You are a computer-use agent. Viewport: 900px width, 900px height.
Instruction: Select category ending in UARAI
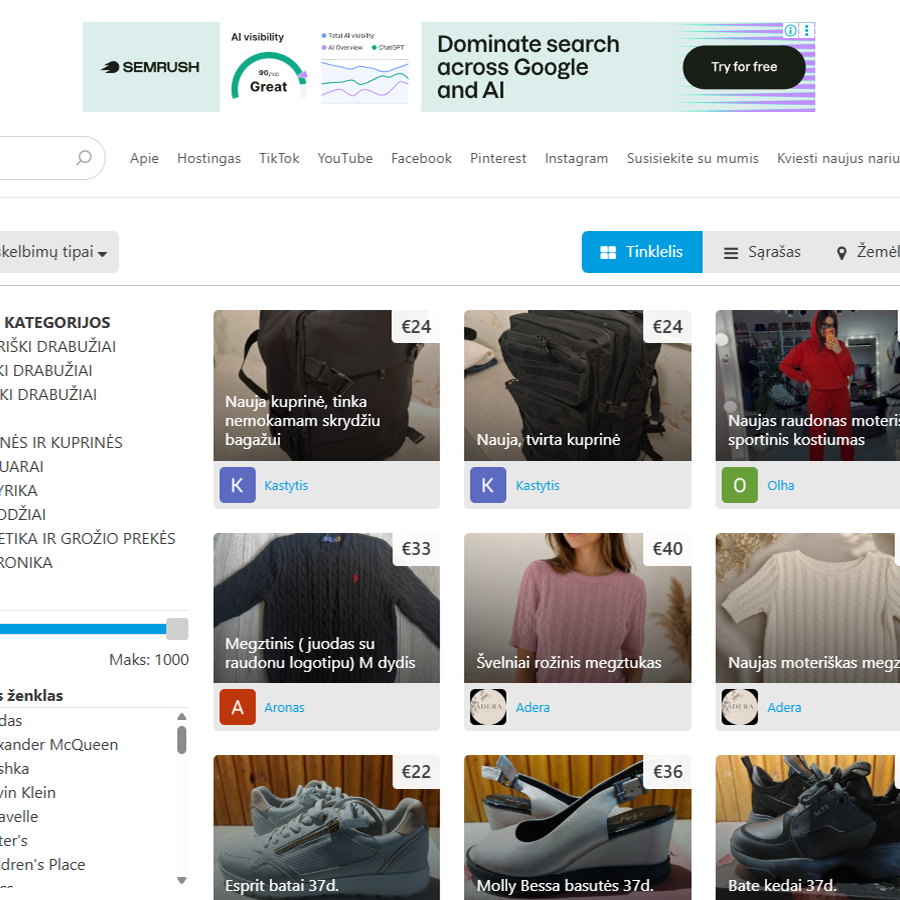point(22,467)
